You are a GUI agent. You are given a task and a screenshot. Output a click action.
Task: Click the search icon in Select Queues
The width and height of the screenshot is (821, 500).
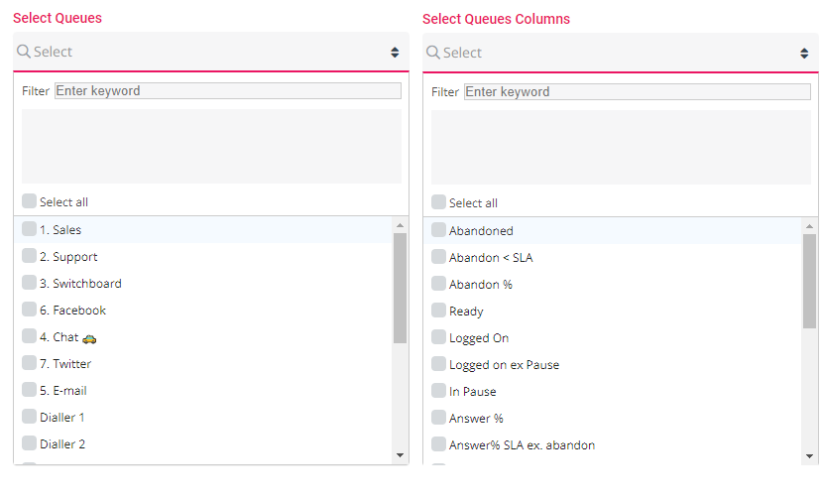point(24,52)
